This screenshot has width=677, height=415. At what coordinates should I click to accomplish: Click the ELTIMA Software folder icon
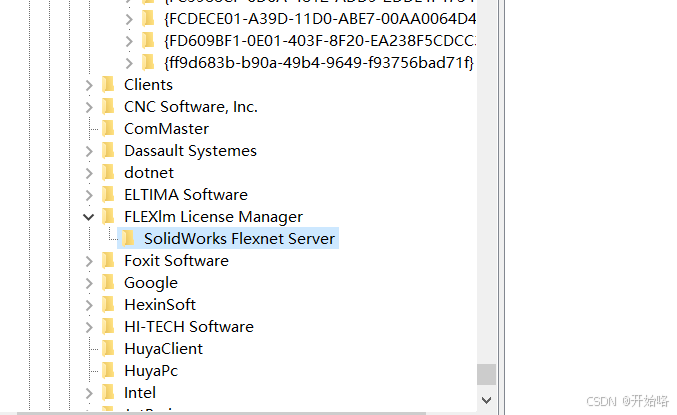click(x=108, y=195)
